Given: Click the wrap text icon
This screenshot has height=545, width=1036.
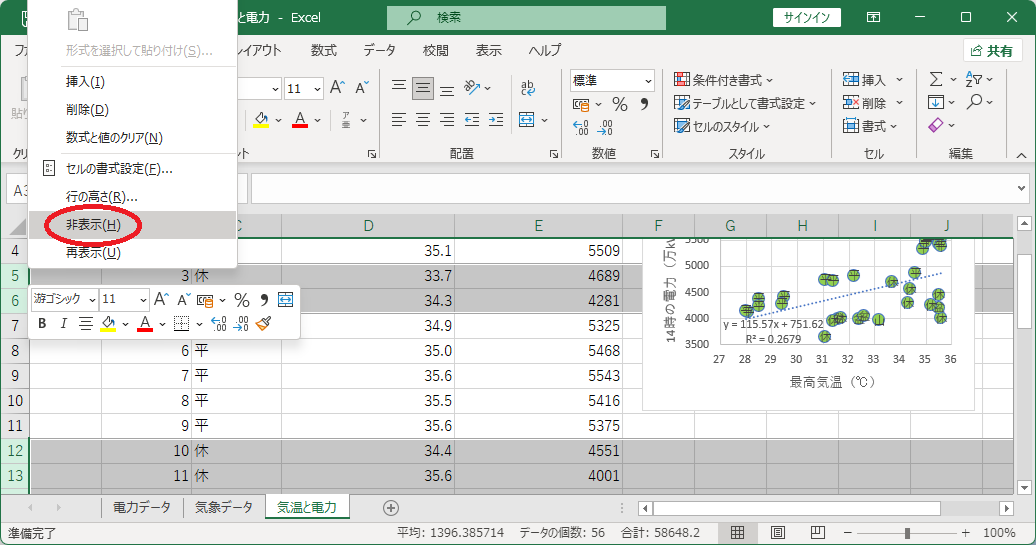Looking at the screenshot, I should pos(527,88).
